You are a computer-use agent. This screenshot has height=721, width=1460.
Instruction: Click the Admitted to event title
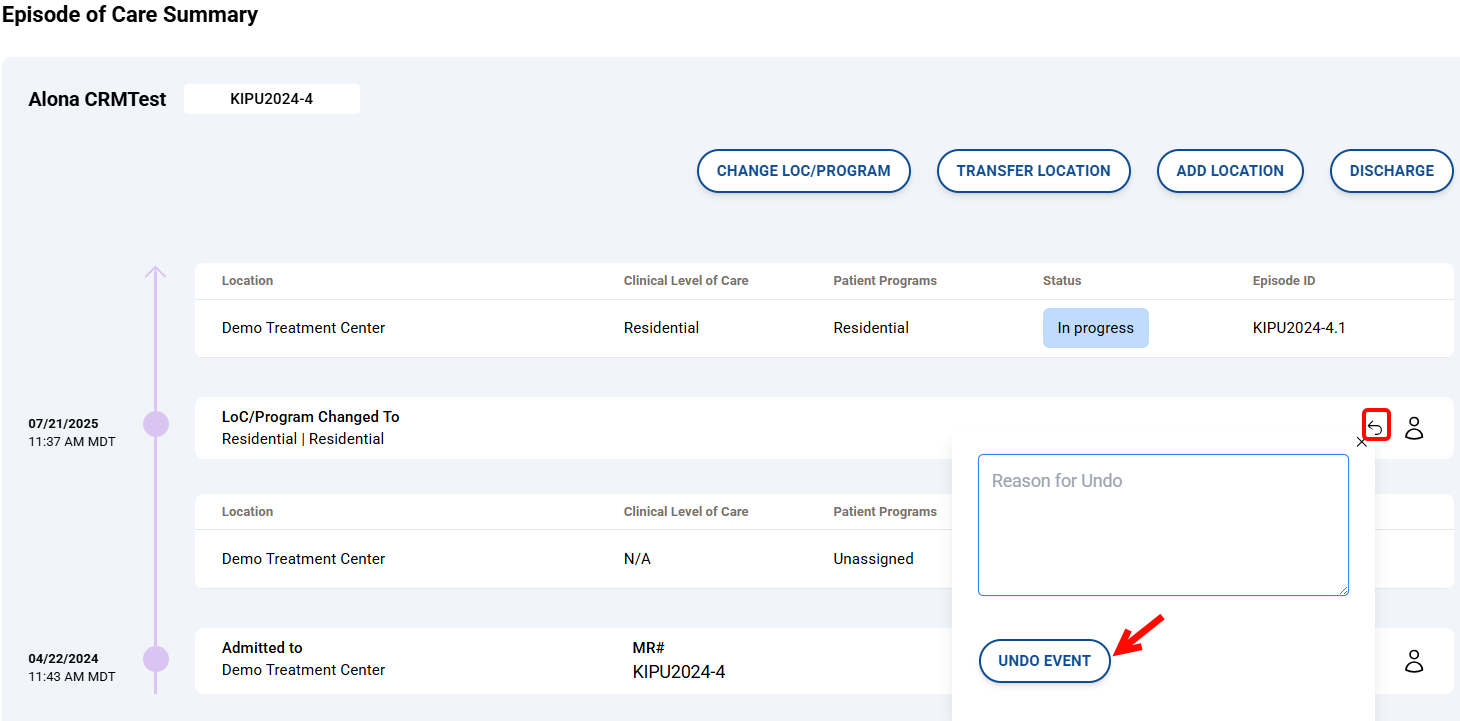coord(262,648)
